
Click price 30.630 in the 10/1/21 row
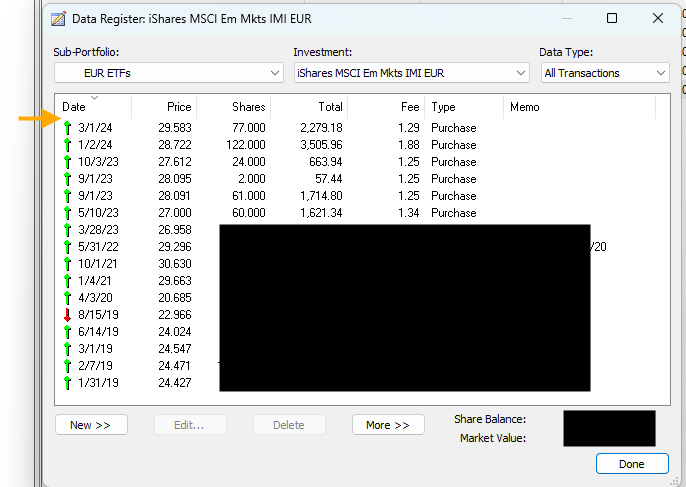click(175, 264)
